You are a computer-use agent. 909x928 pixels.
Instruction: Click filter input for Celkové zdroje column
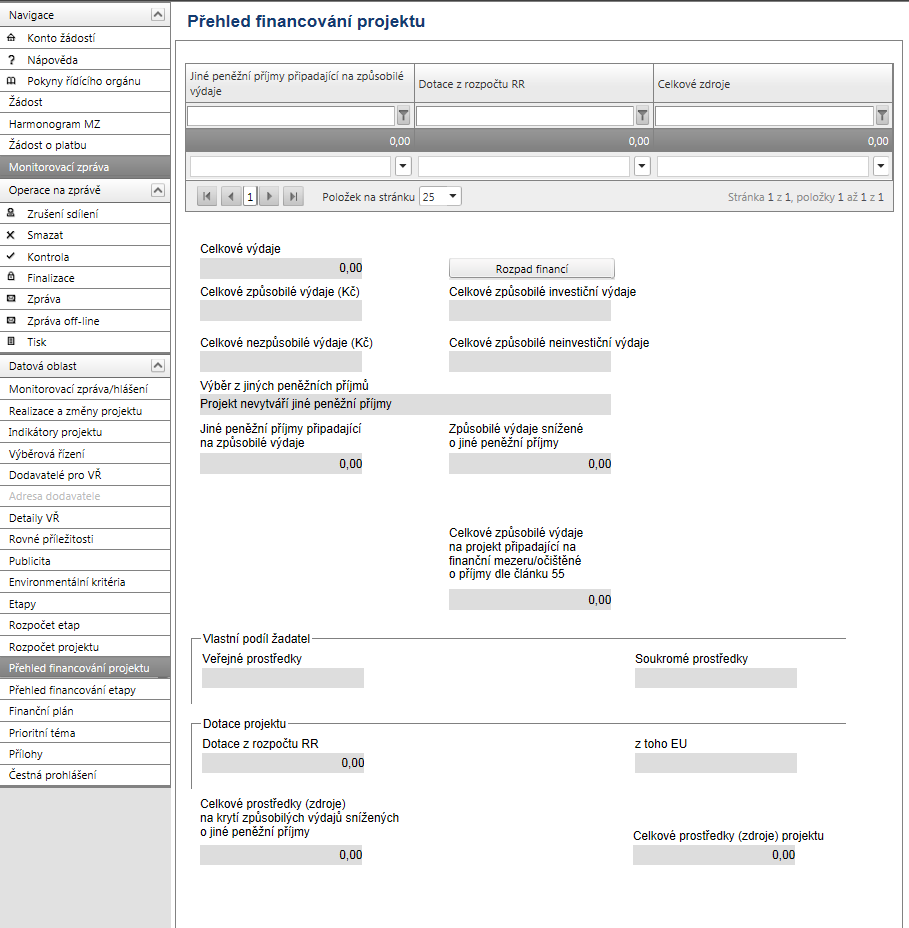click(x=764, y=115)
